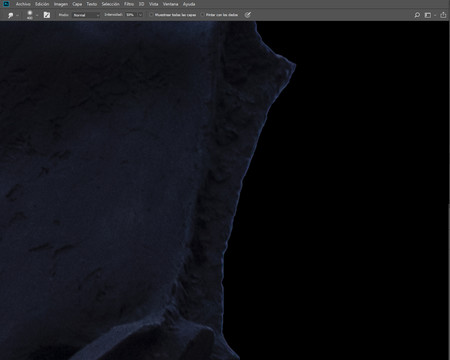
Task: Click the Photoshop application logo icon
Action: 6,4
